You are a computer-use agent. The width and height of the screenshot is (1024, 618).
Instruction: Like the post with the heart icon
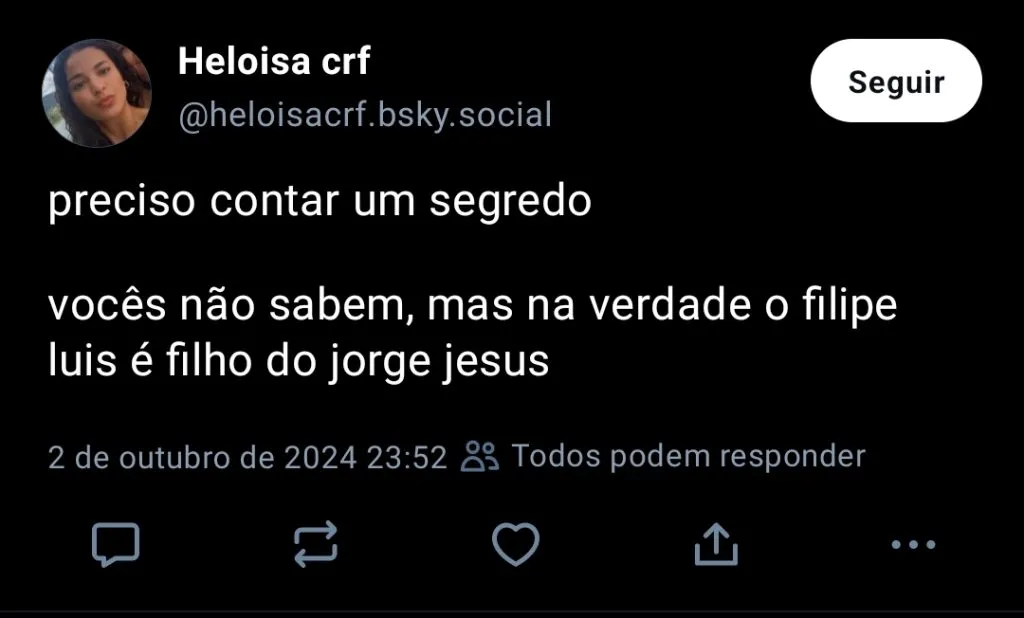[x=516, y=544]
